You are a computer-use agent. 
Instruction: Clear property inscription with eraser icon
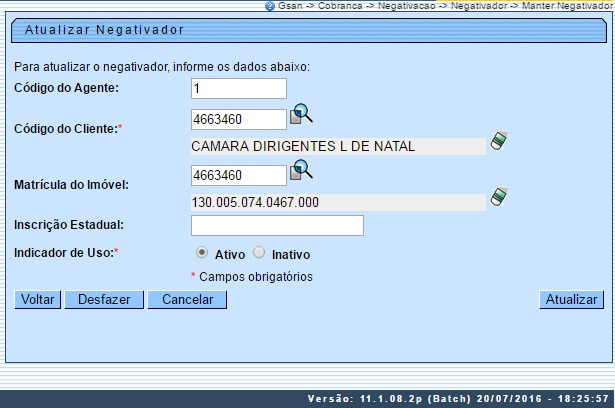pyautogui.click(x=499, y=196)
